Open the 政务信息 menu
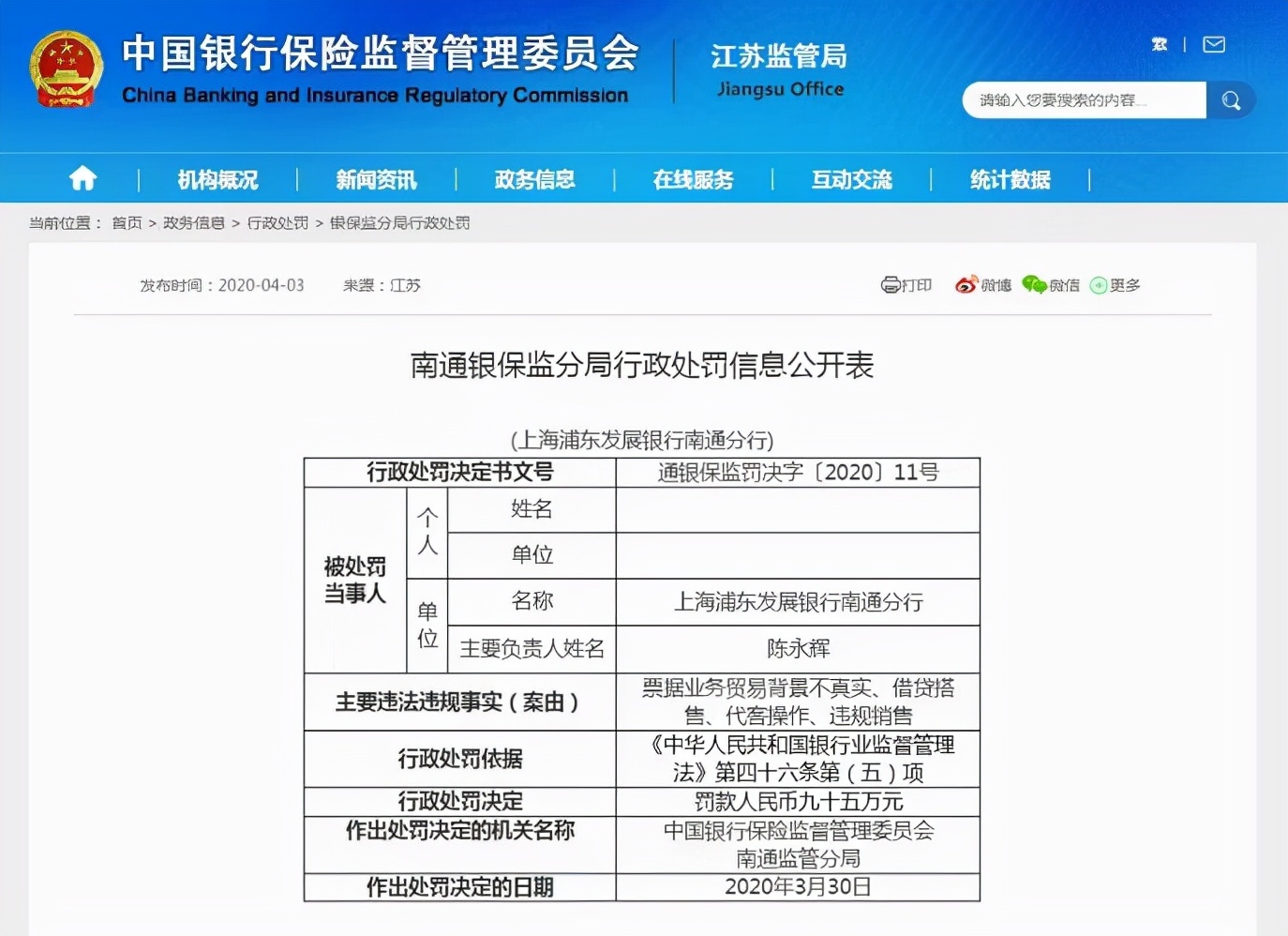1288x936 pixels. 534,179
